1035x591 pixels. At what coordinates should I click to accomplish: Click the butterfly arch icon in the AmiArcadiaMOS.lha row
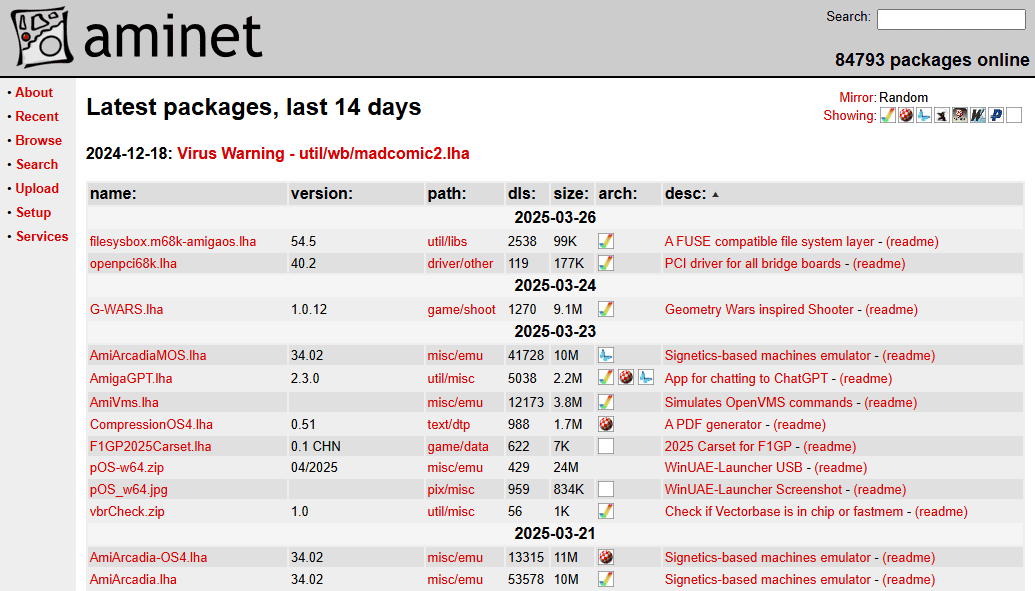606,355
